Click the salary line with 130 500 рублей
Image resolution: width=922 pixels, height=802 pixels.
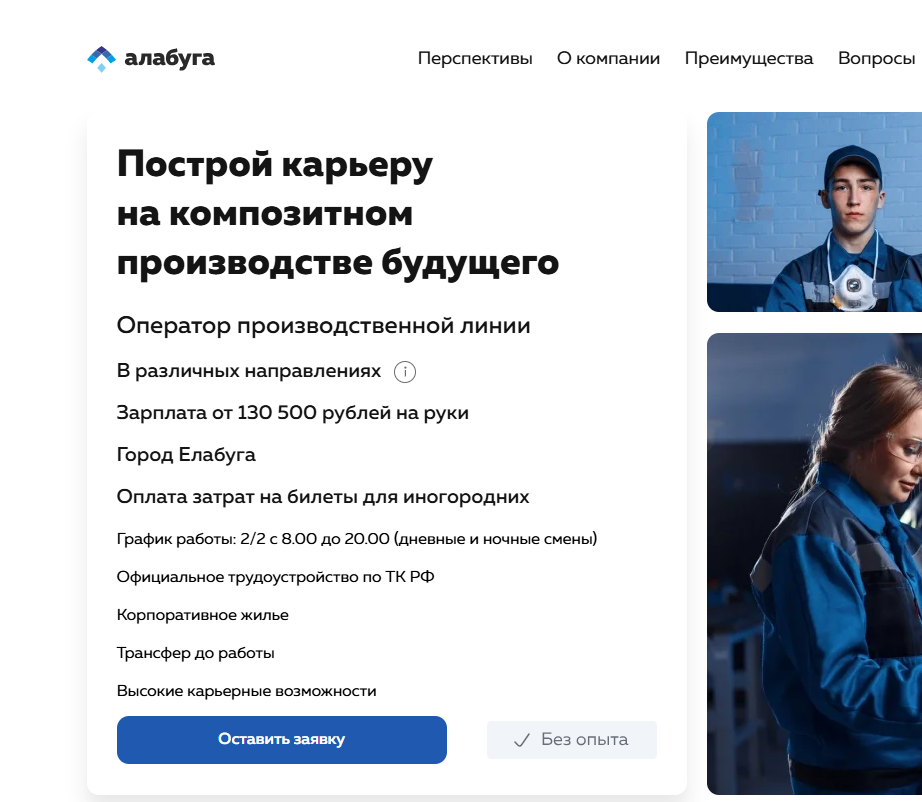[x=293, y=413]
